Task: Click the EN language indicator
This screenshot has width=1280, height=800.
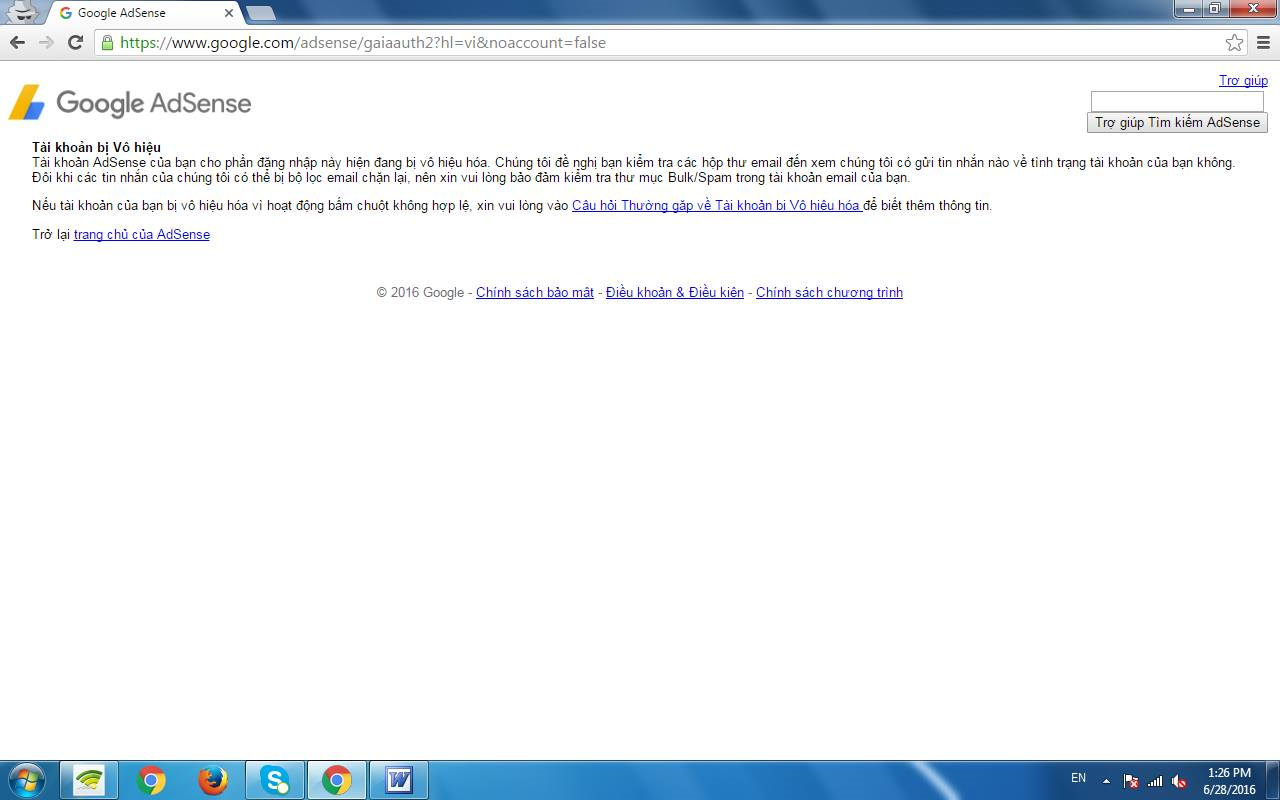Action: (1078, 778)
